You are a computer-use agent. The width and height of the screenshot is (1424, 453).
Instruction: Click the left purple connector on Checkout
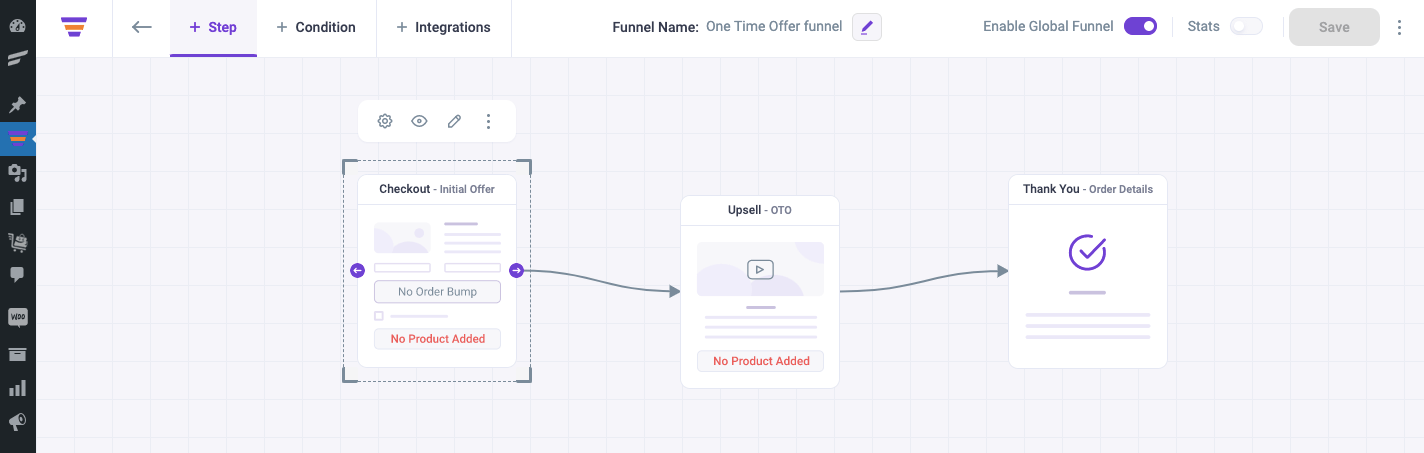point(358,270)
